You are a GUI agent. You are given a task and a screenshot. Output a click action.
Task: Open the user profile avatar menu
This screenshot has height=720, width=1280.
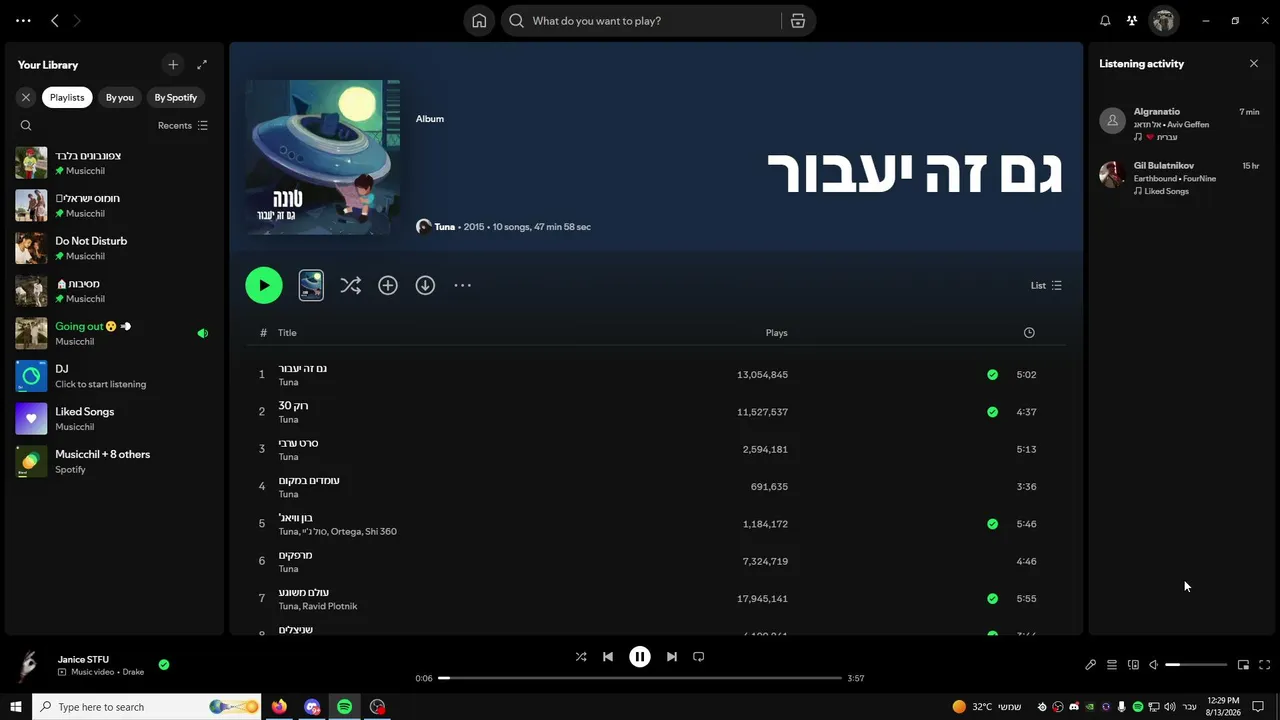tap(1163, 20)
